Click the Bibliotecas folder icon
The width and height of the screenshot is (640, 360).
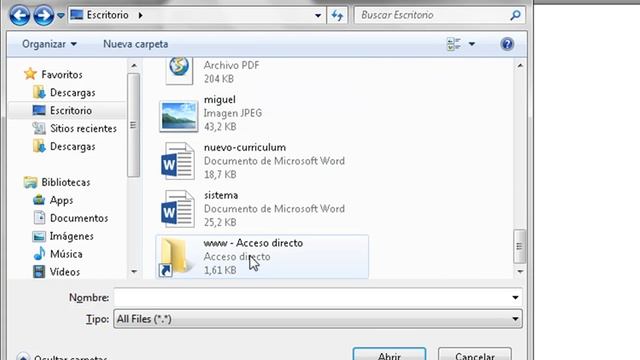pyautogui.click(x=30, y=182)
